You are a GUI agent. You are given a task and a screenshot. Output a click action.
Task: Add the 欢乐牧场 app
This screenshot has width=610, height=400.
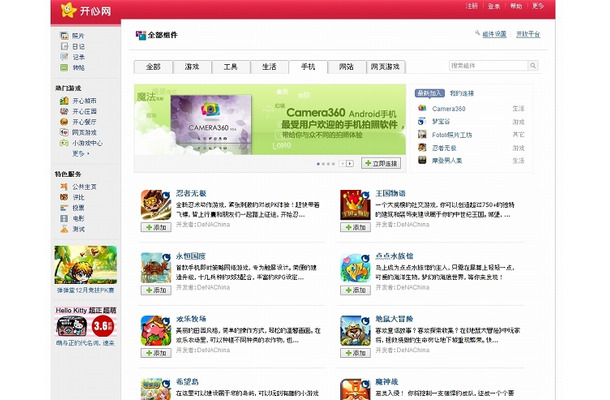(156, 353)
